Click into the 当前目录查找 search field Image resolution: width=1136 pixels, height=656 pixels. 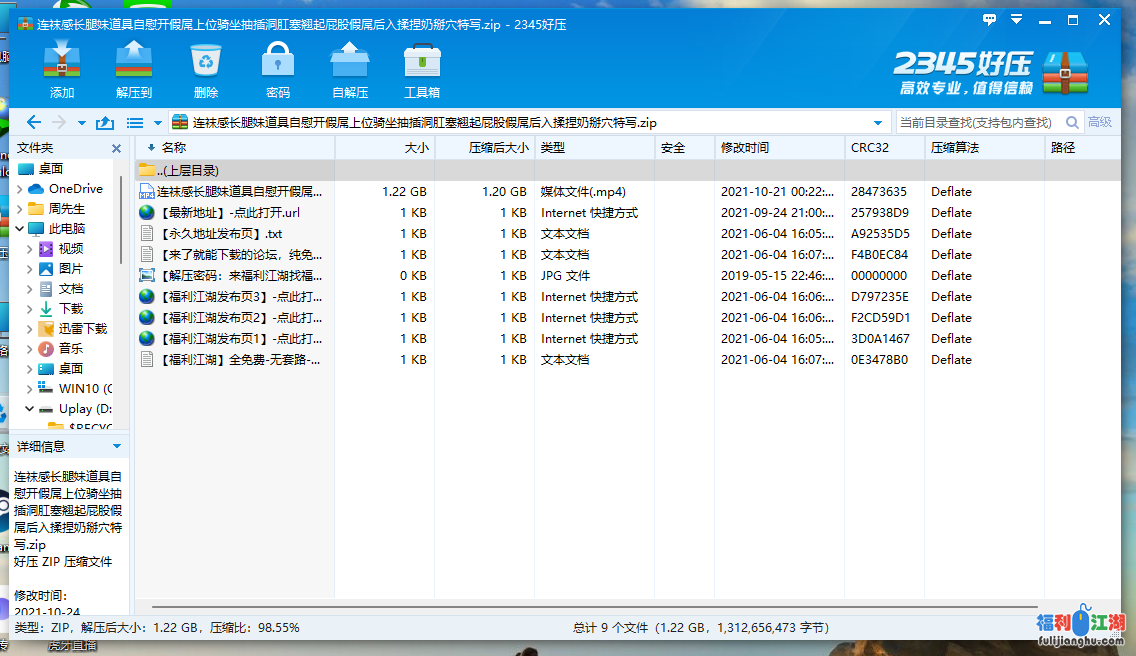coord(975,123)
